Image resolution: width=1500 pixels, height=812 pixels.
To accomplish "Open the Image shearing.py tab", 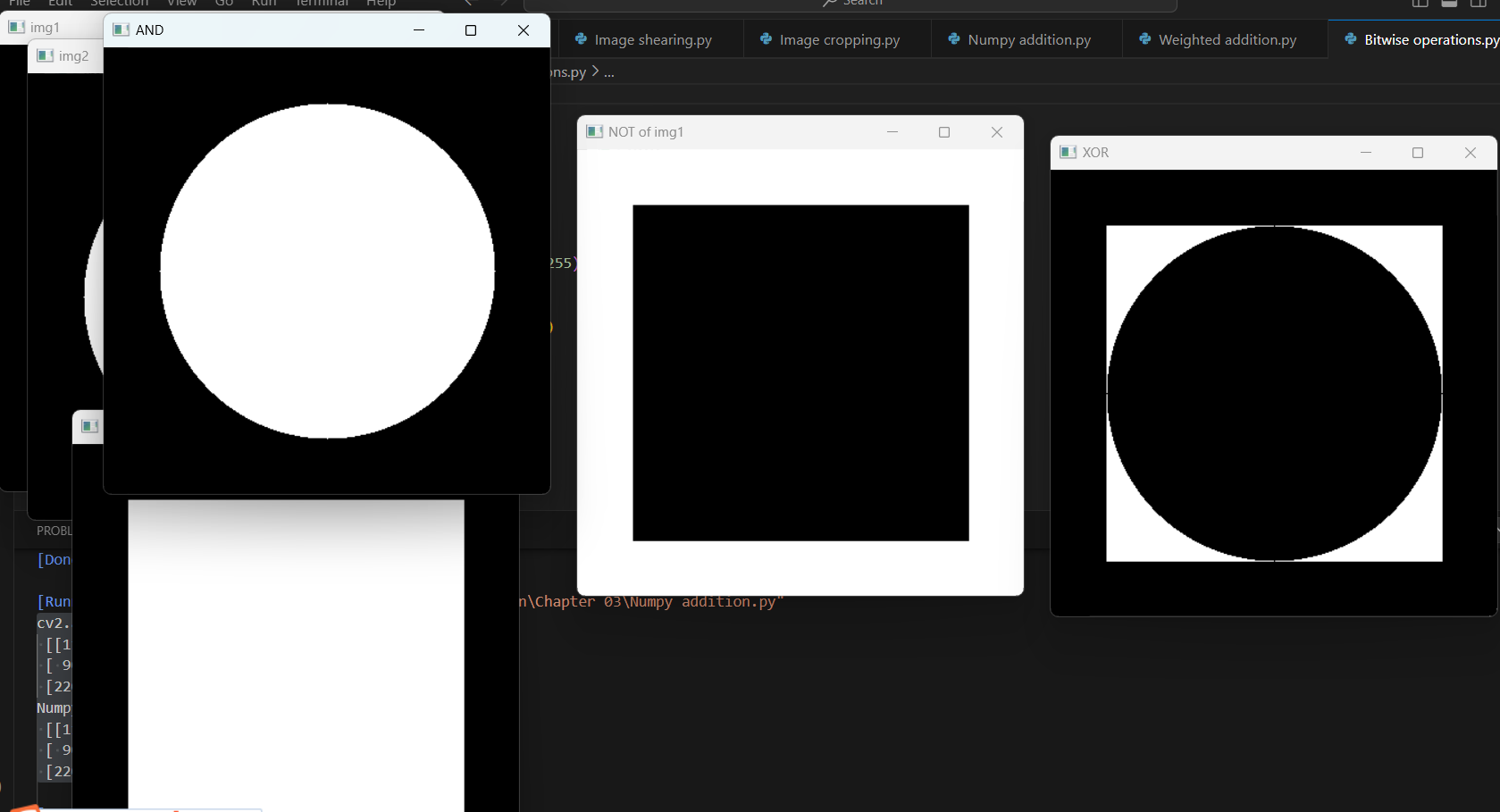I will [651, 39].
